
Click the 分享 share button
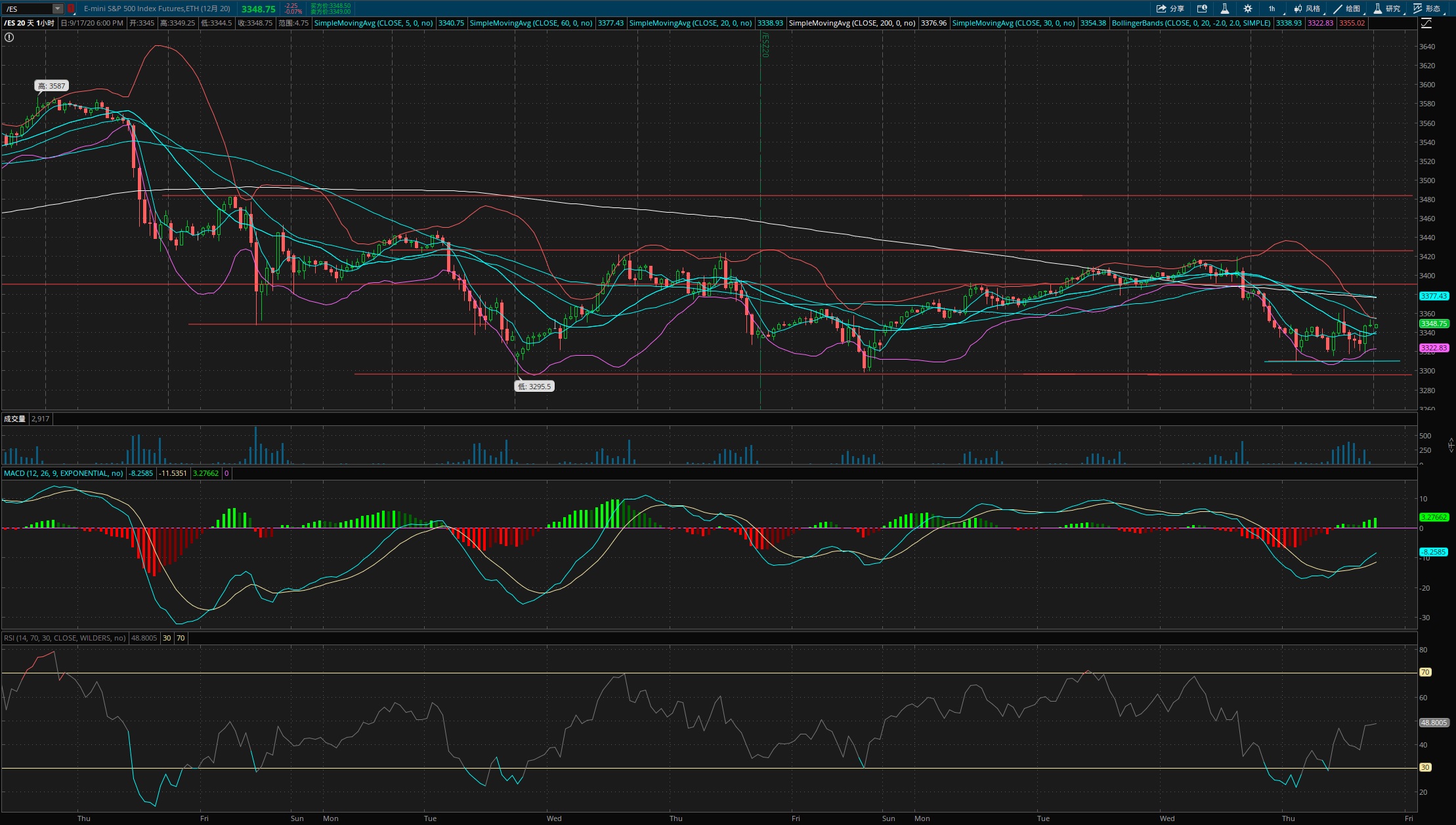click(x=1170, y=9)
